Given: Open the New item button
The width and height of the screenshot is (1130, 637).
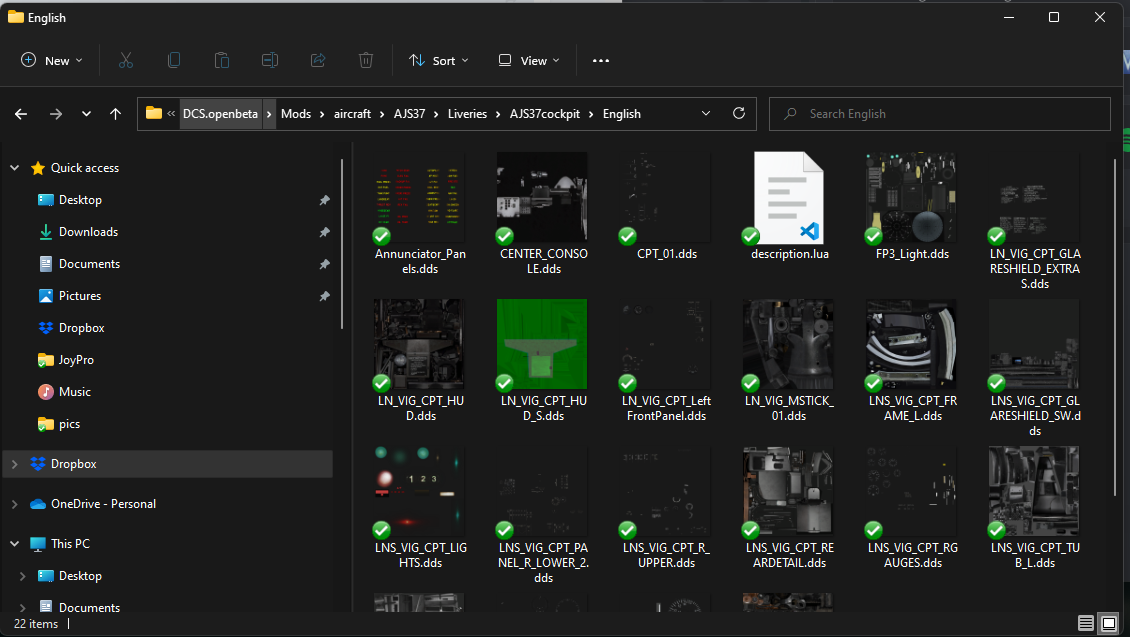Looking at the screenshot, I should click(52, 61).
